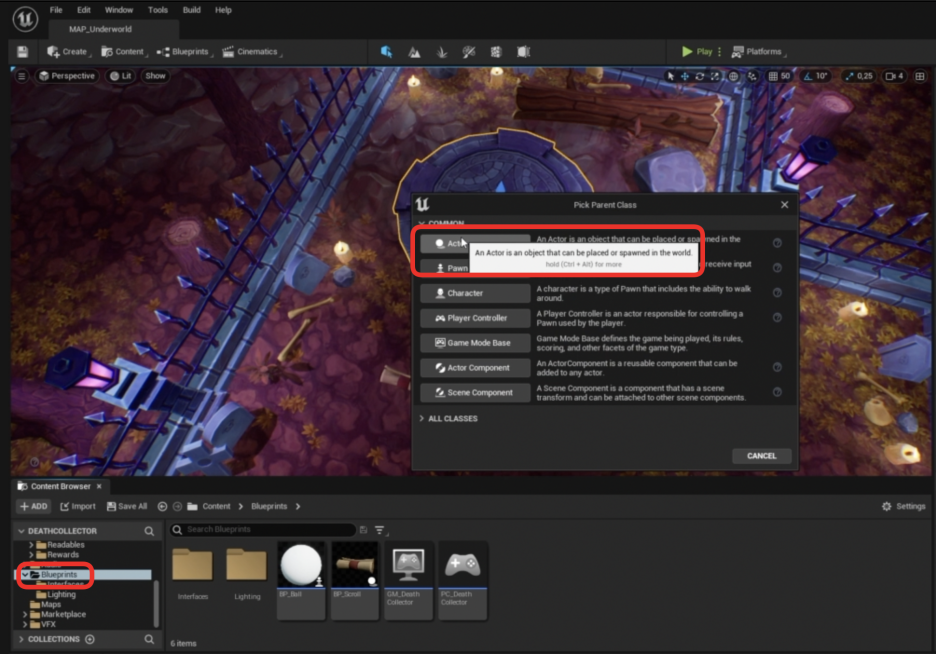Open Brush Editing mode icon
936x654 pixels.
(524, 52)
